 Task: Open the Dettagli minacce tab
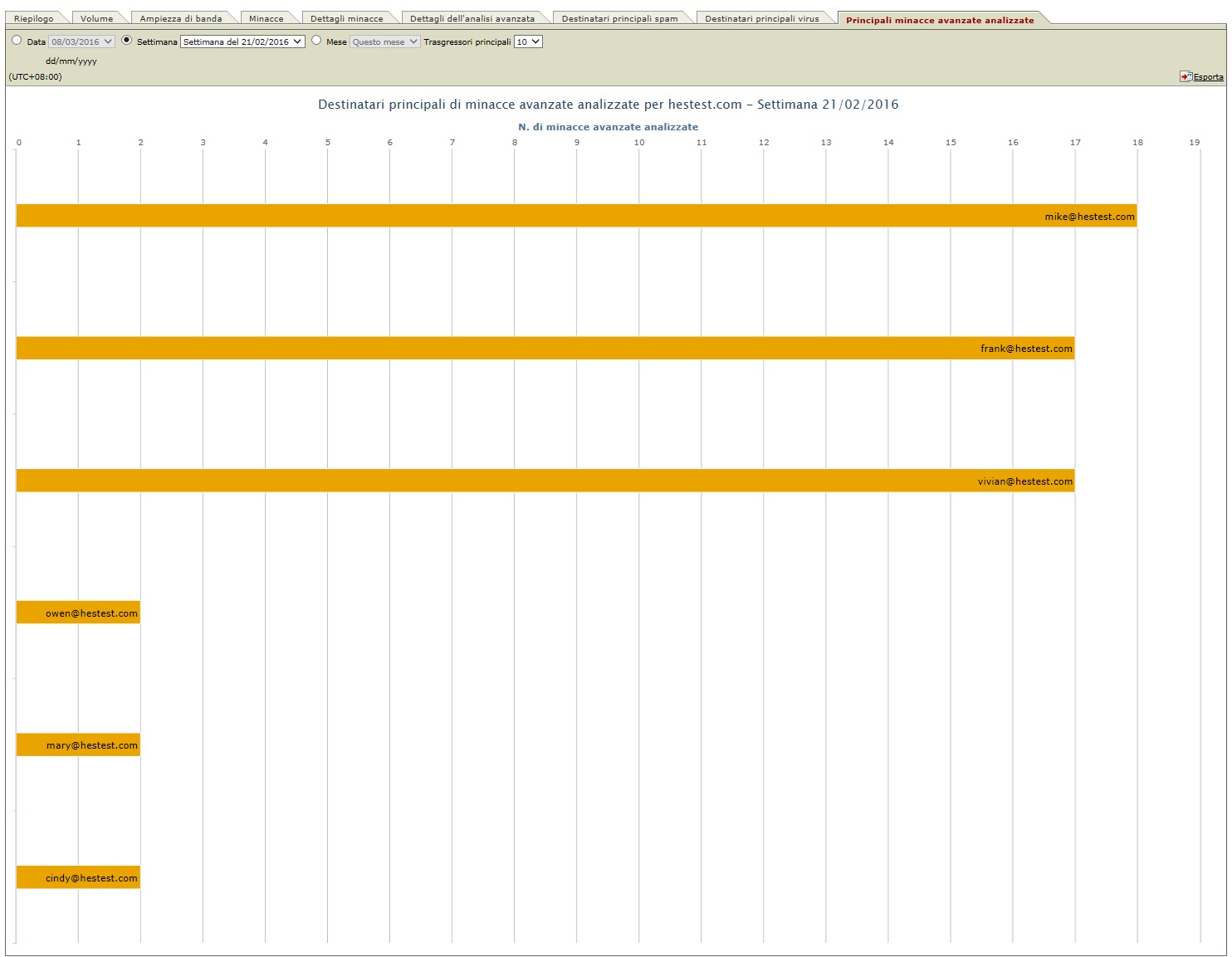pos(347,18)
